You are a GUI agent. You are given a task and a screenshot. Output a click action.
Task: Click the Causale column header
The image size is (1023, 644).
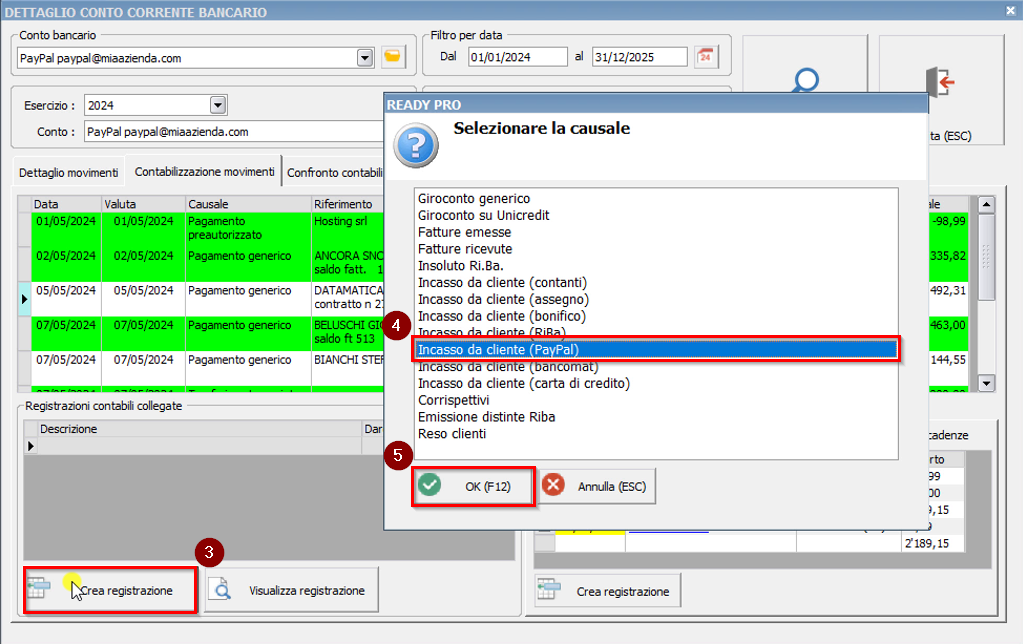tap(248, 204)
